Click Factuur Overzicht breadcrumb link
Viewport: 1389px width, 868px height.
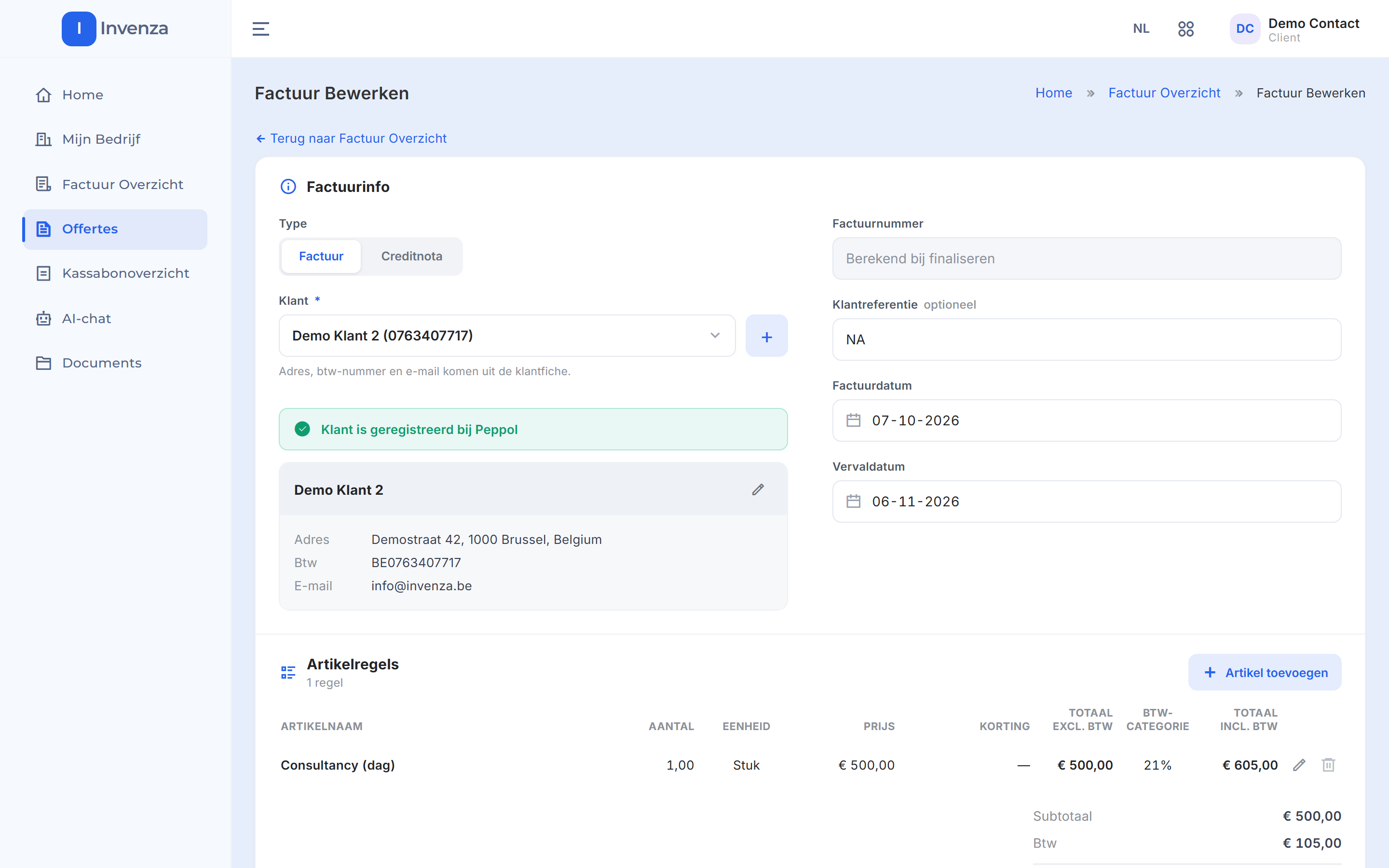(x=1164, y=93)
